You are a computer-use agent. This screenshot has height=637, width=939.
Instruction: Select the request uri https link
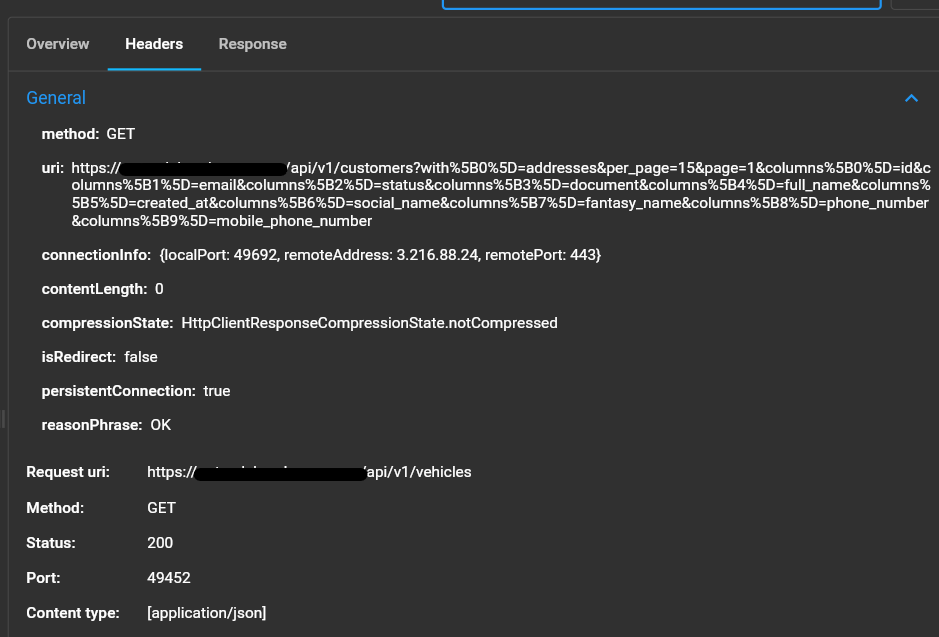click(x=310, y=472)
